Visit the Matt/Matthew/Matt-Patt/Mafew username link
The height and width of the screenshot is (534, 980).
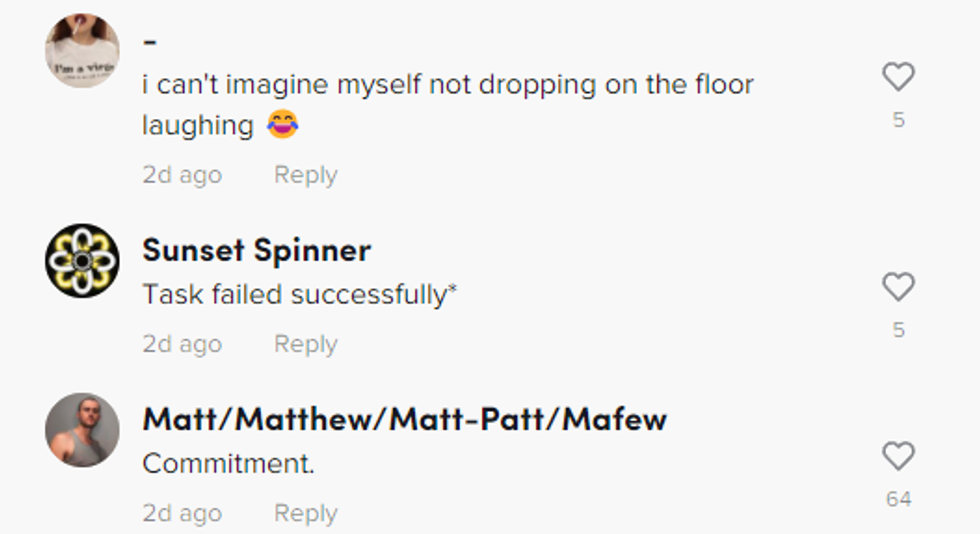(x=404, y=419)
